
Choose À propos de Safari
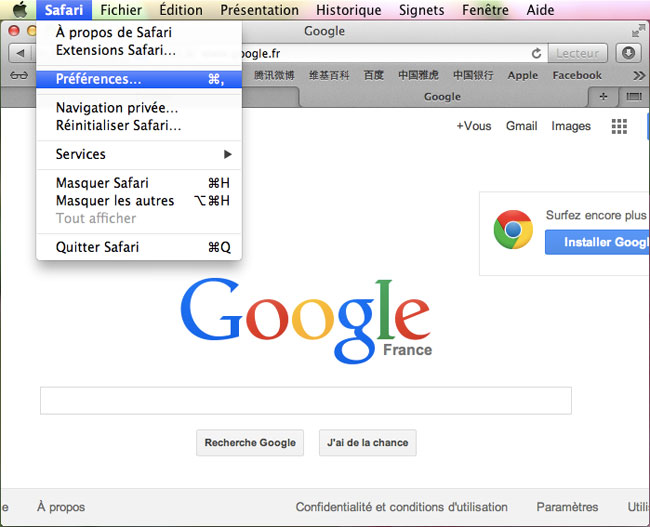(139, 32)
